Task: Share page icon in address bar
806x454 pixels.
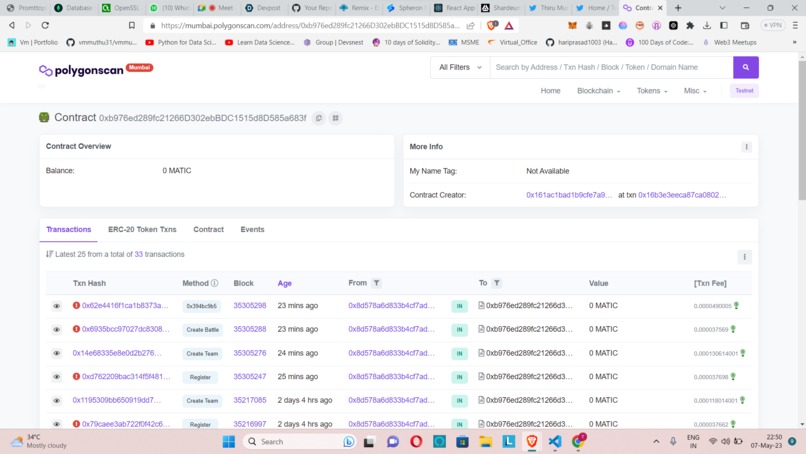Action: (470, 25)
